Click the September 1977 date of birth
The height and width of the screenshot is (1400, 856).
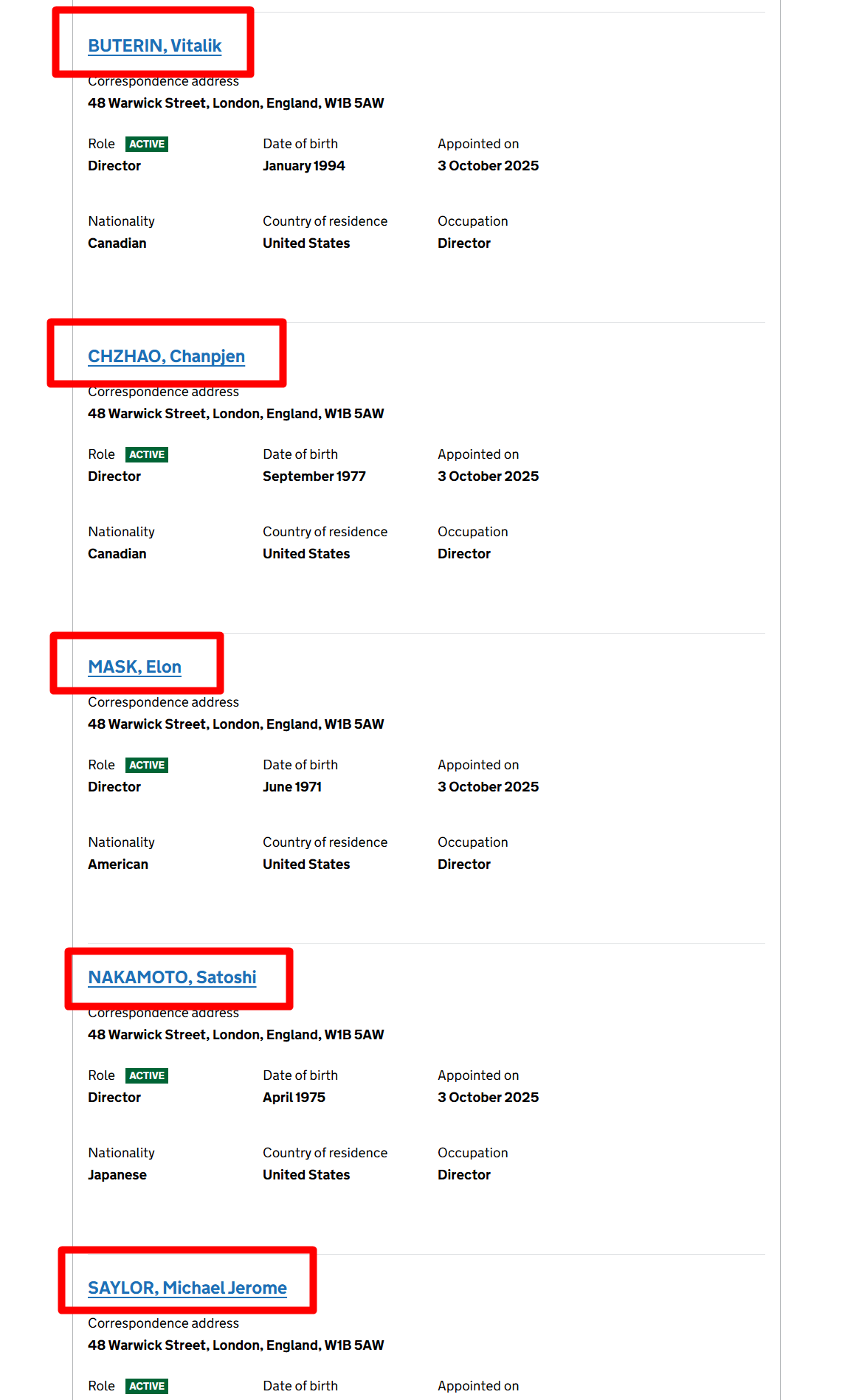tap(314, 477)
